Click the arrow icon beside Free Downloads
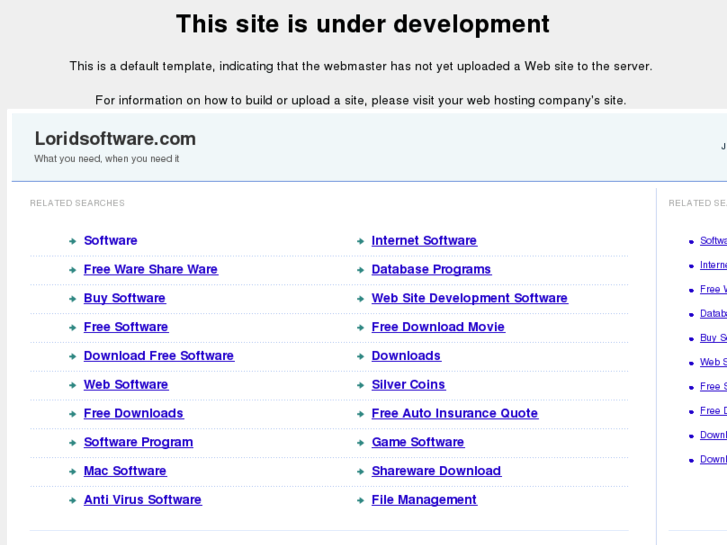This screenshot has width=727, height=545. click(72, 414)
